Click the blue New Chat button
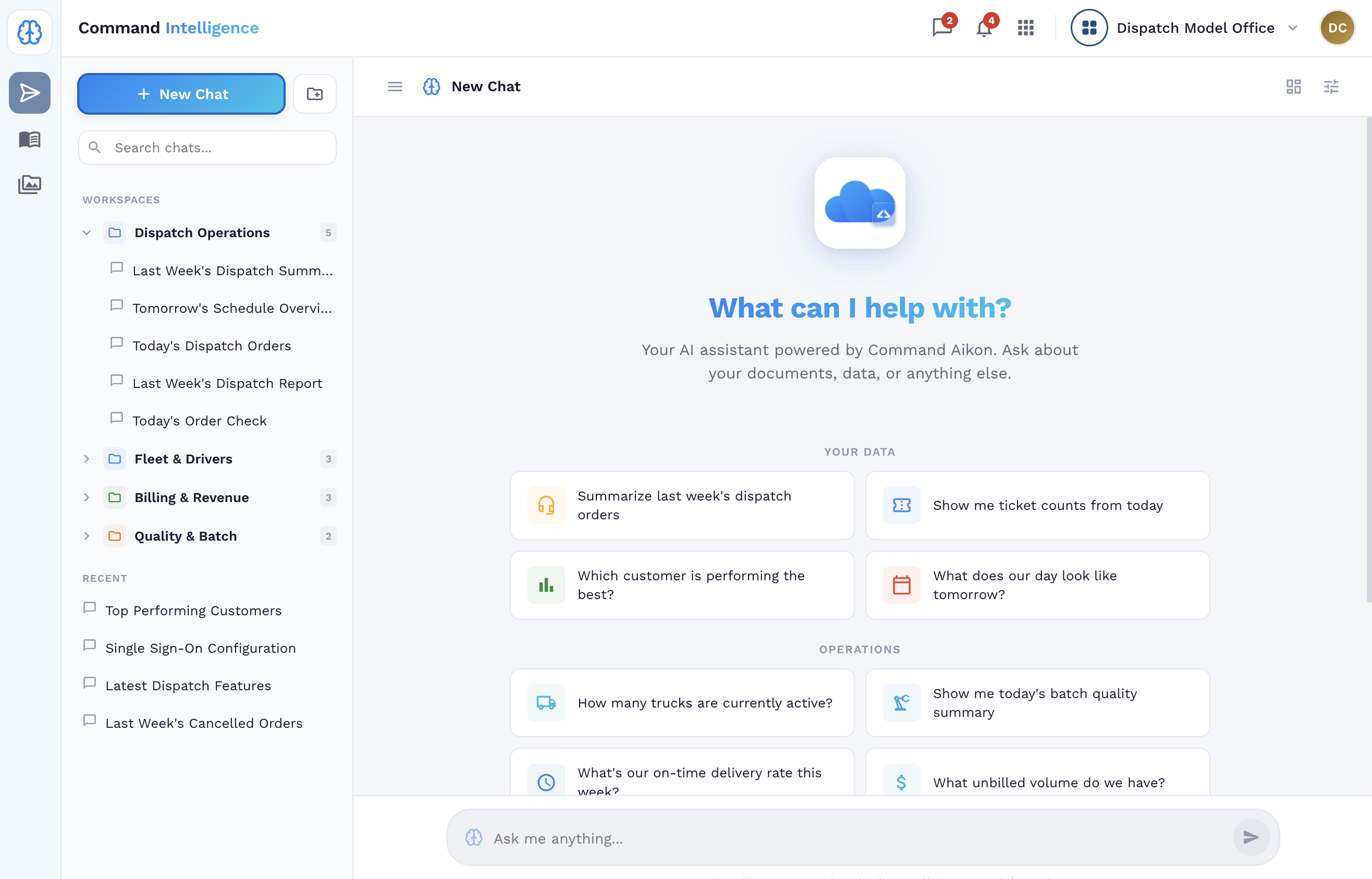This screenshot has height=879, width=1372. [x=181, y=94]
